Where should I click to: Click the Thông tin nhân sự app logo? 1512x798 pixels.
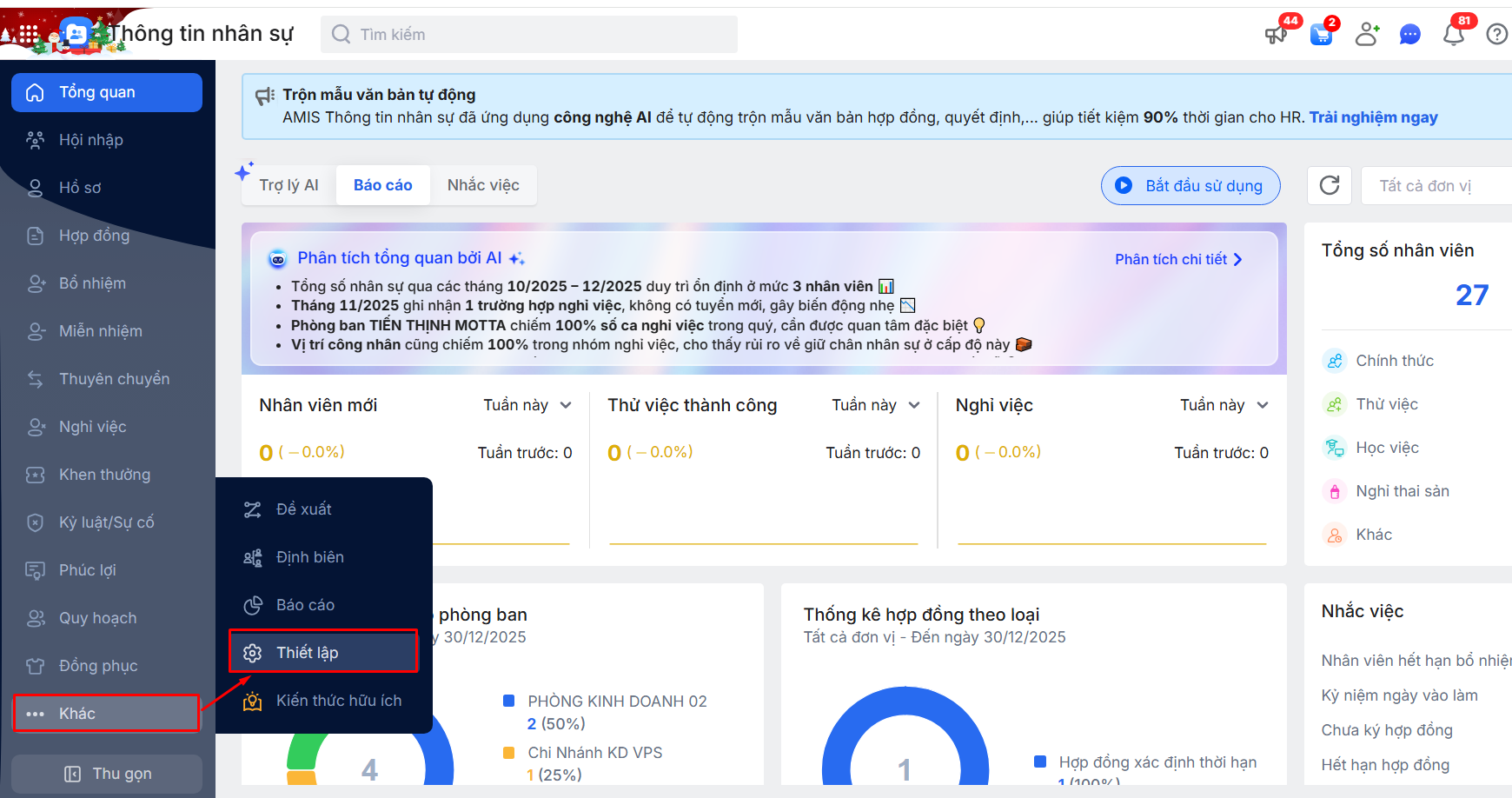pyautogui.click(x=76, y=34)
